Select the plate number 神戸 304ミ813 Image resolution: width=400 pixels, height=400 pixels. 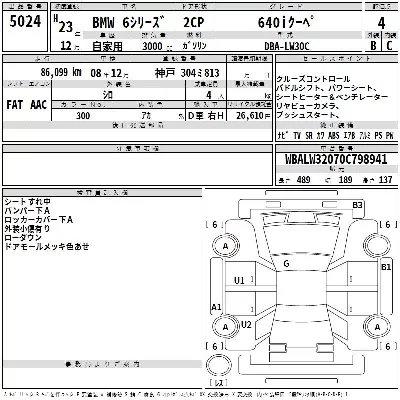tap(187, 73)
